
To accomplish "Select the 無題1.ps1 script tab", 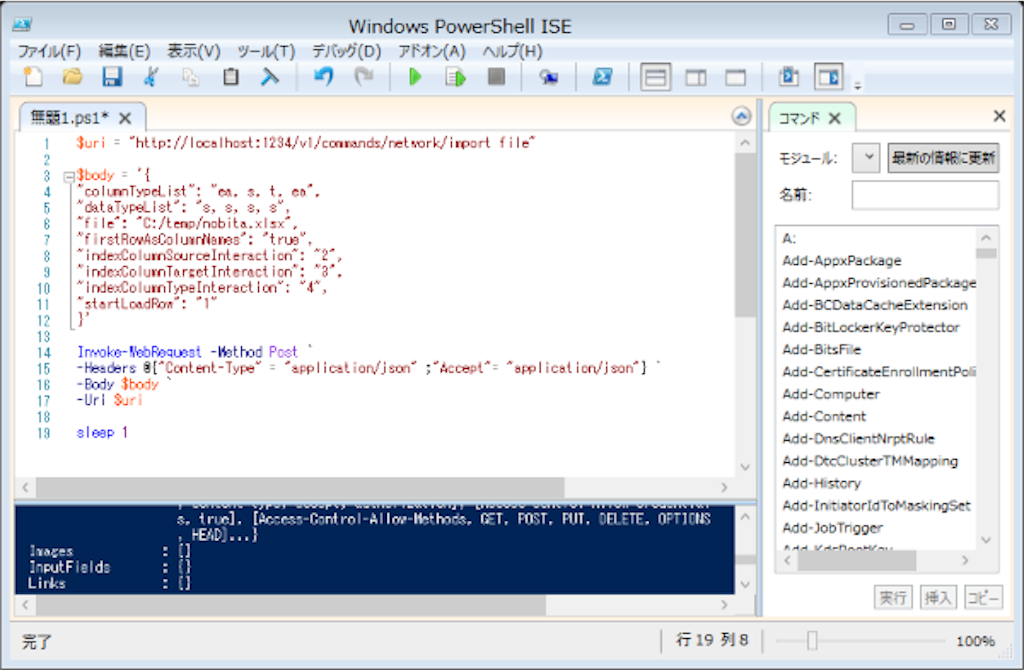I will click(69, 118).
